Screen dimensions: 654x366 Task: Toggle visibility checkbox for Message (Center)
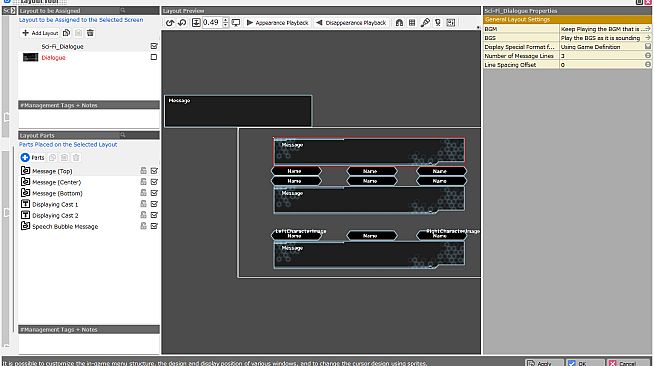pos(154,182)
